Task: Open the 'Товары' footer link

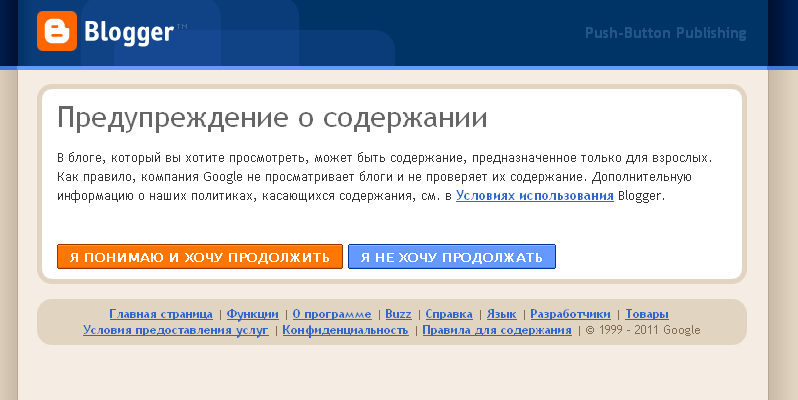Action: [x=647, y=314]
